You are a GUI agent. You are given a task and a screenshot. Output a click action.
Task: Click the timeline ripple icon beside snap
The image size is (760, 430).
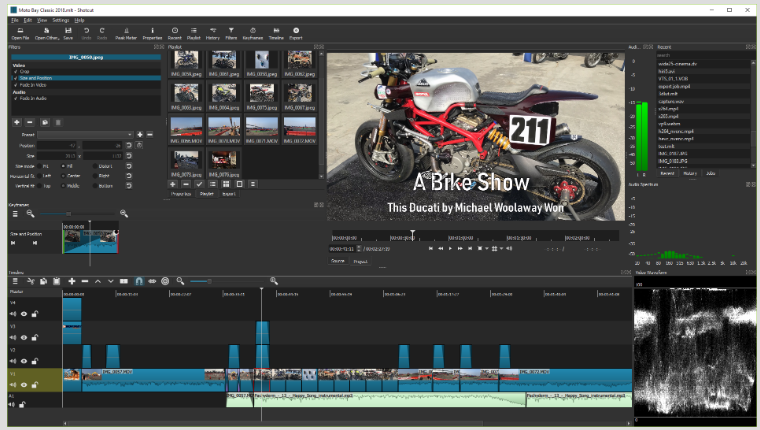152,281
